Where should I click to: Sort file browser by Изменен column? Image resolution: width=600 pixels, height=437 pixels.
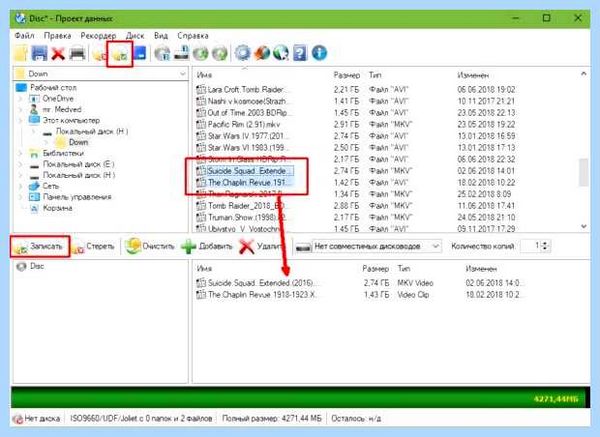[473, 75]
